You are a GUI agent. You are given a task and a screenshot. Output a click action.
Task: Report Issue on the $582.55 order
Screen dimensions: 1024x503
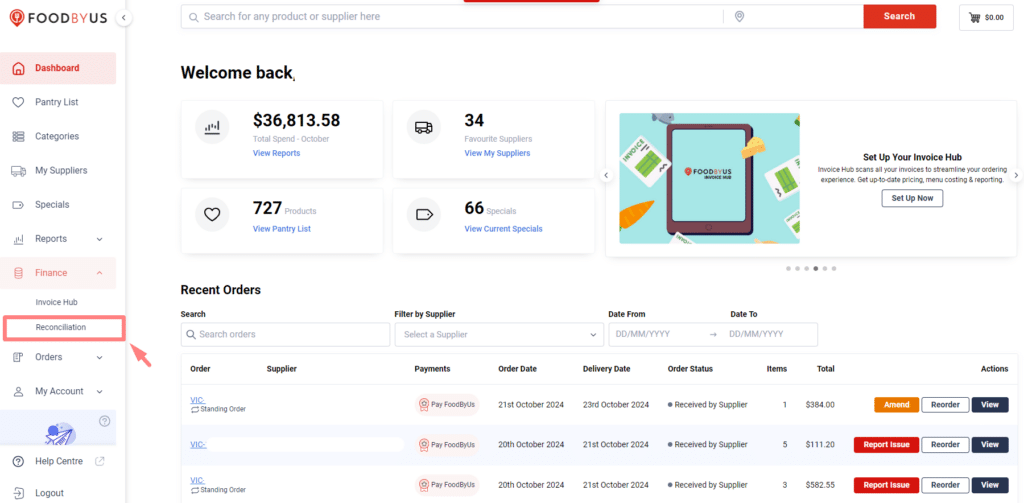coord(886,485)
